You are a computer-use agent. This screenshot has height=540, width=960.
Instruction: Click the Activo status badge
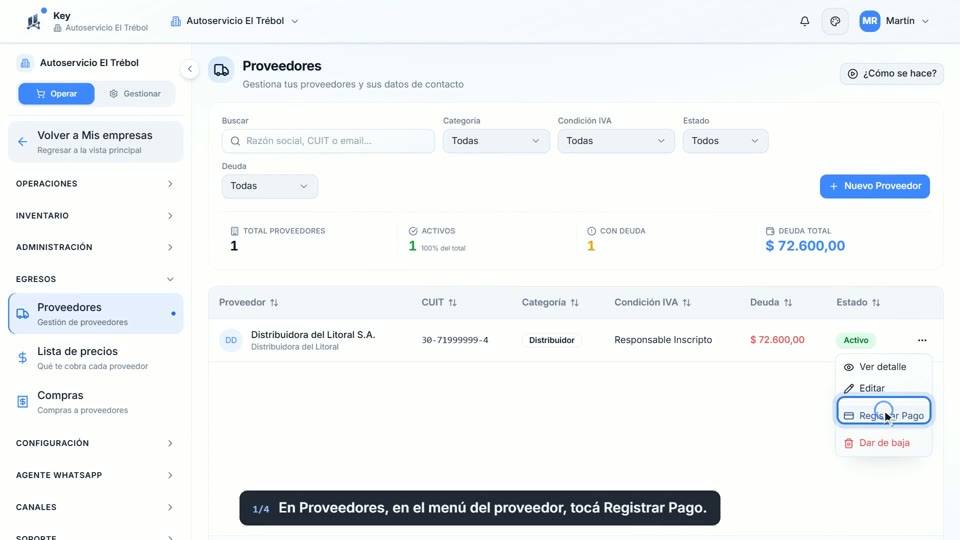tap(855, 340)
